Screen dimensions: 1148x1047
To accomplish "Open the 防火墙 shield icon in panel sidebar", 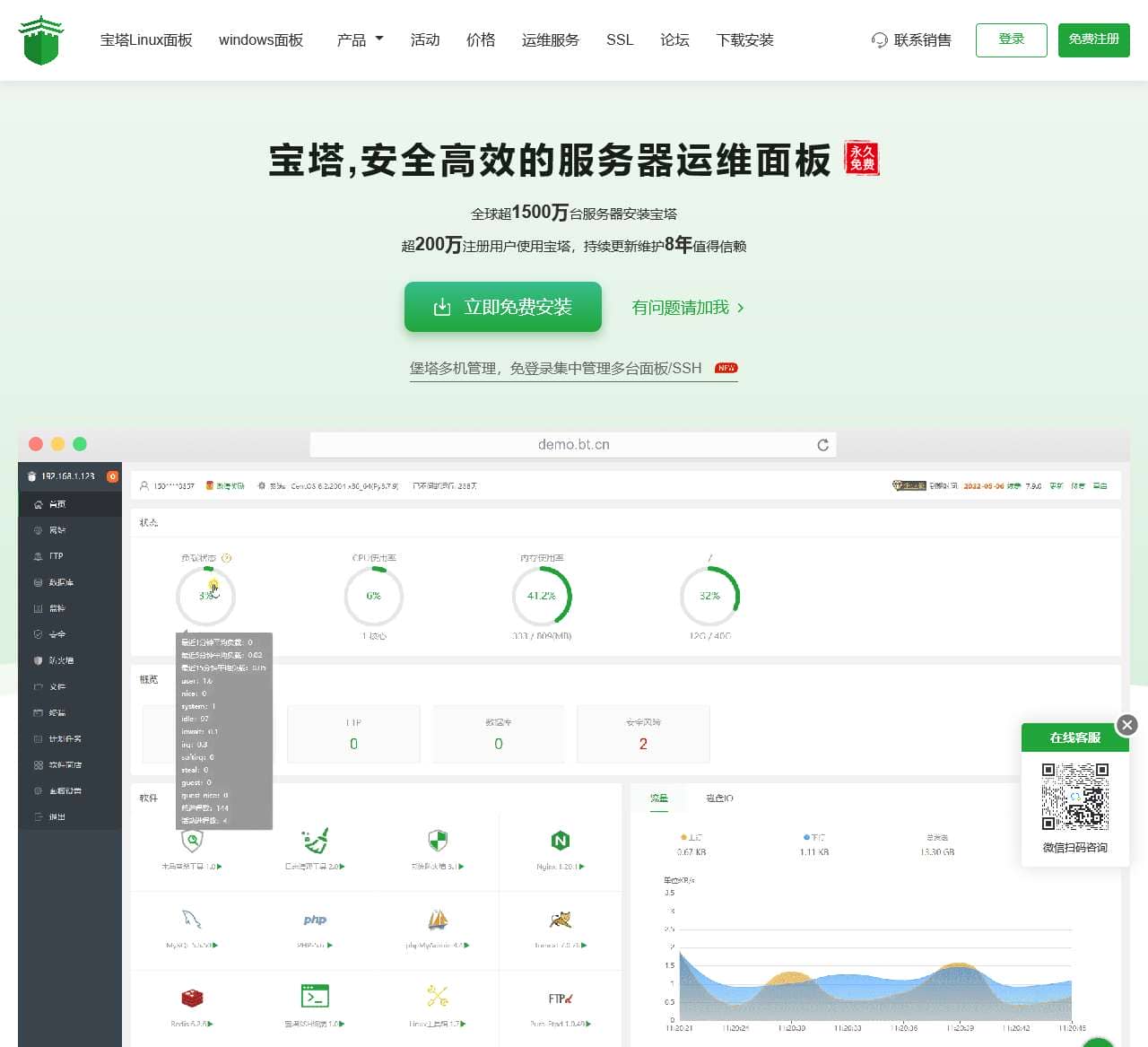I will pyautogui.click(x=38, y=660).
